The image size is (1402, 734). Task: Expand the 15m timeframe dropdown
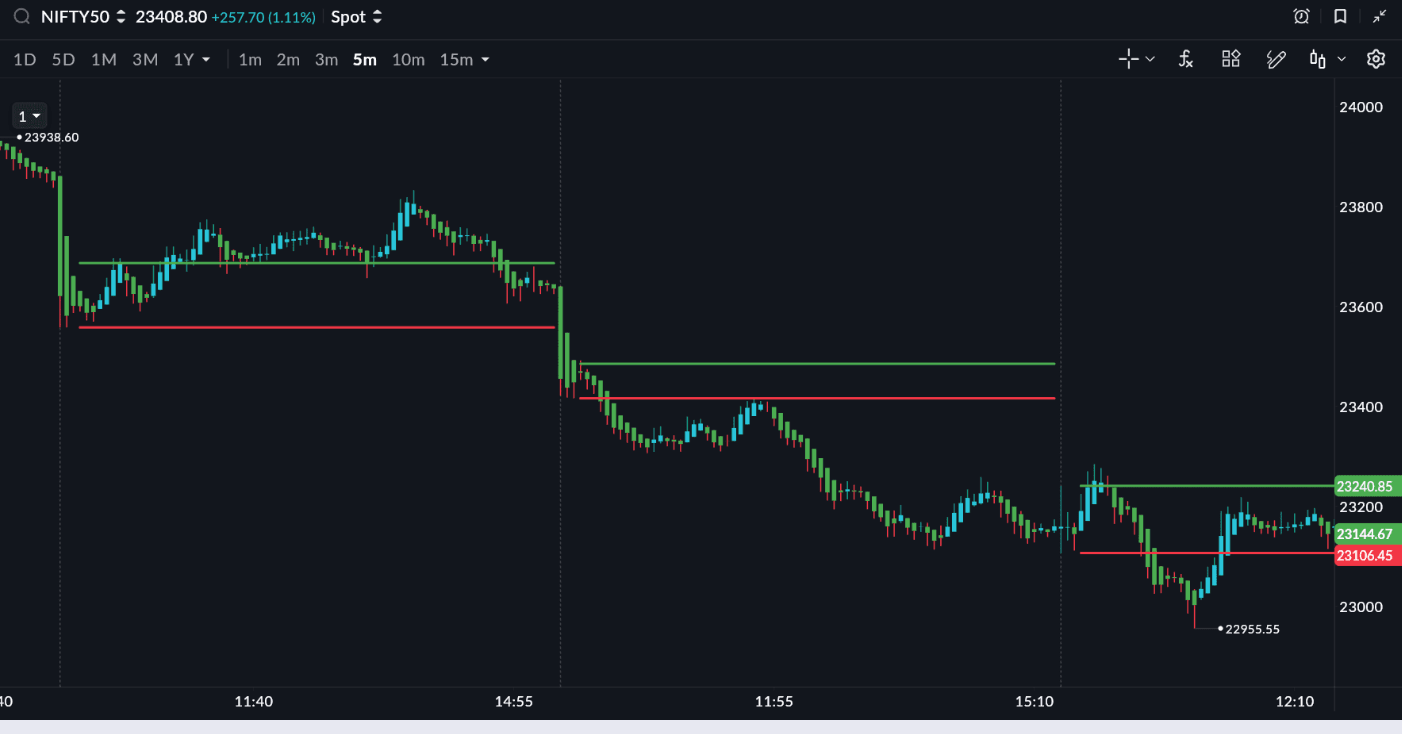point(465,59)
